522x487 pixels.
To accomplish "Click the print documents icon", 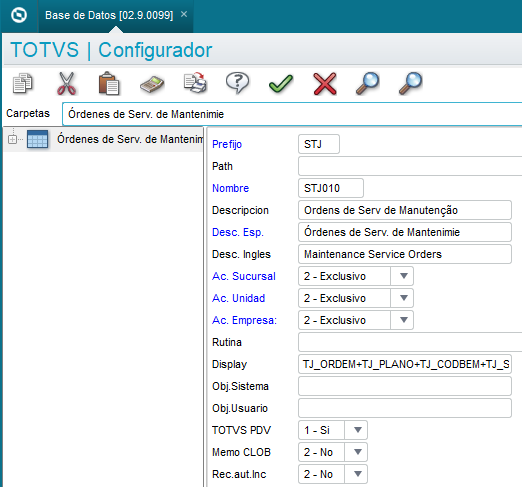I will point(195,83).
